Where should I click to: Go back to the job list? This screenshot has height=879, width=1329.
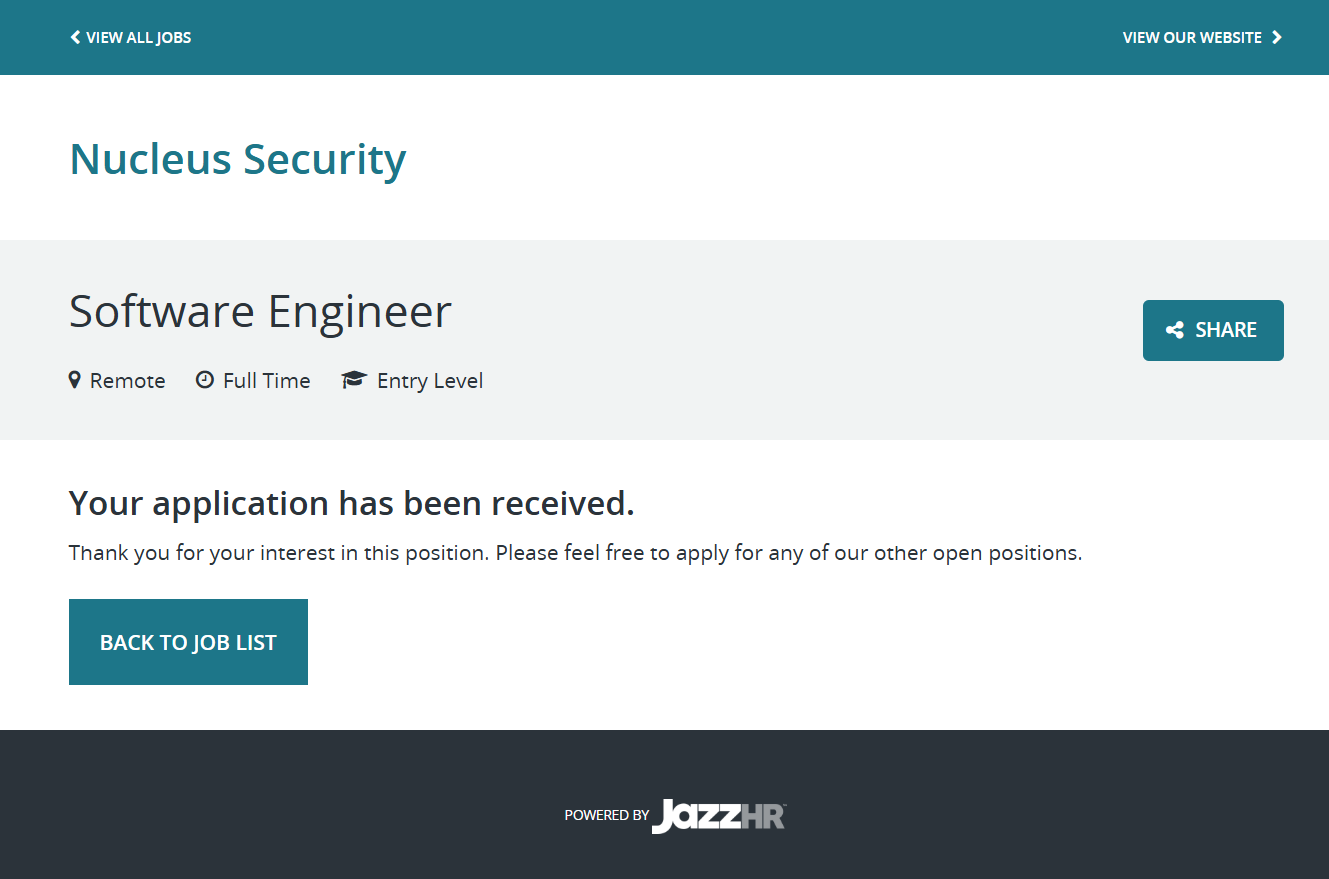pyautogui.click(x=188, y=642)
